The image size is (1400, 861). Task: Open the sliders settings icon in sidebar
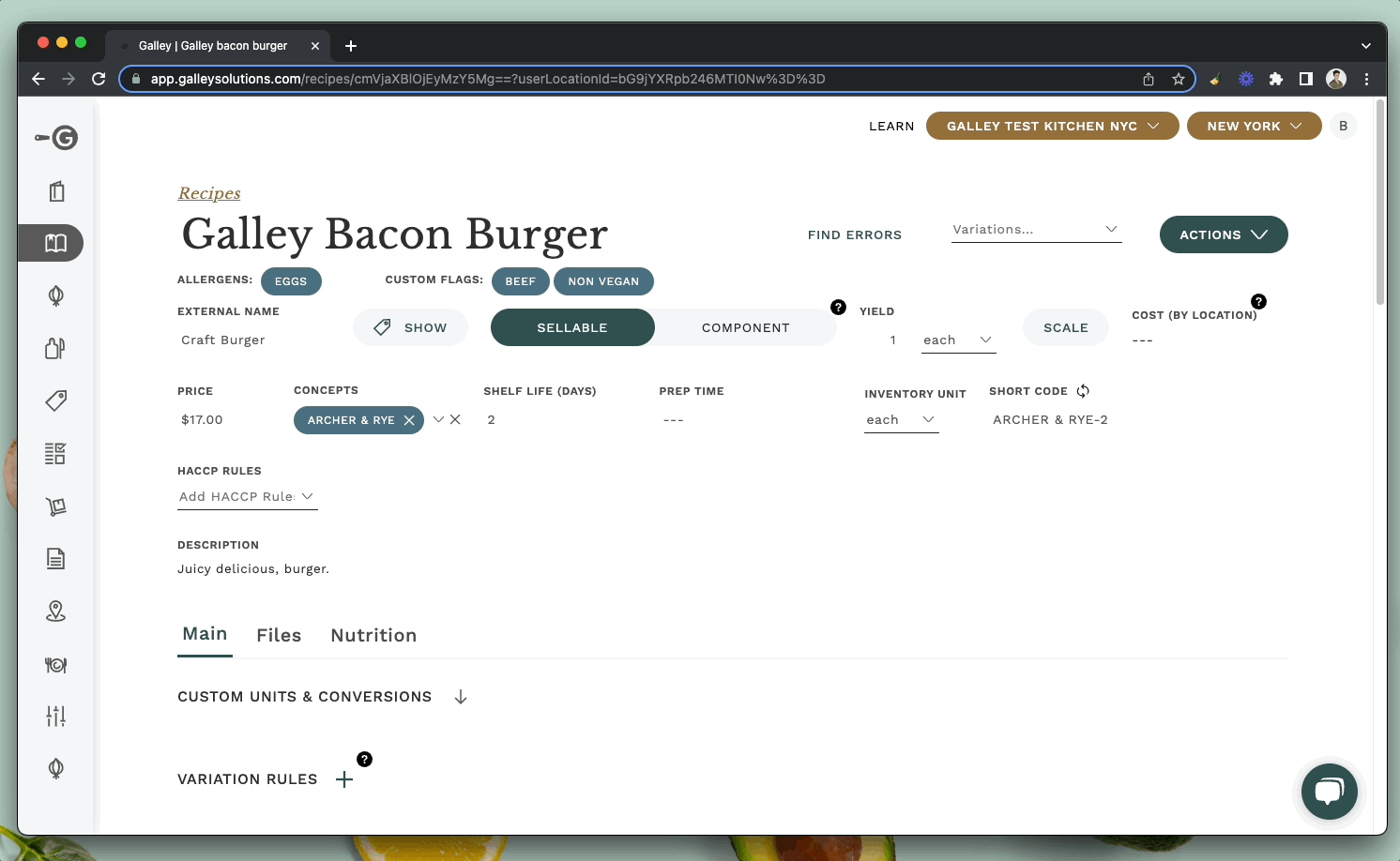55,716
